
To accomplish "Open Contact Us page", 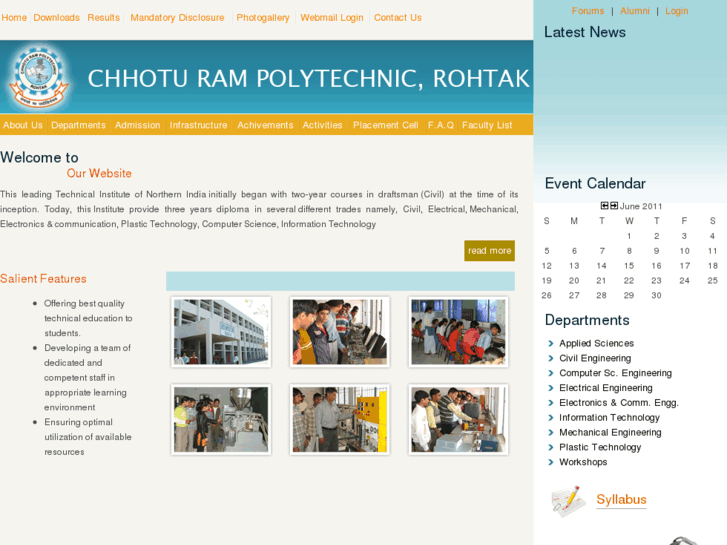I will (398, 18).
